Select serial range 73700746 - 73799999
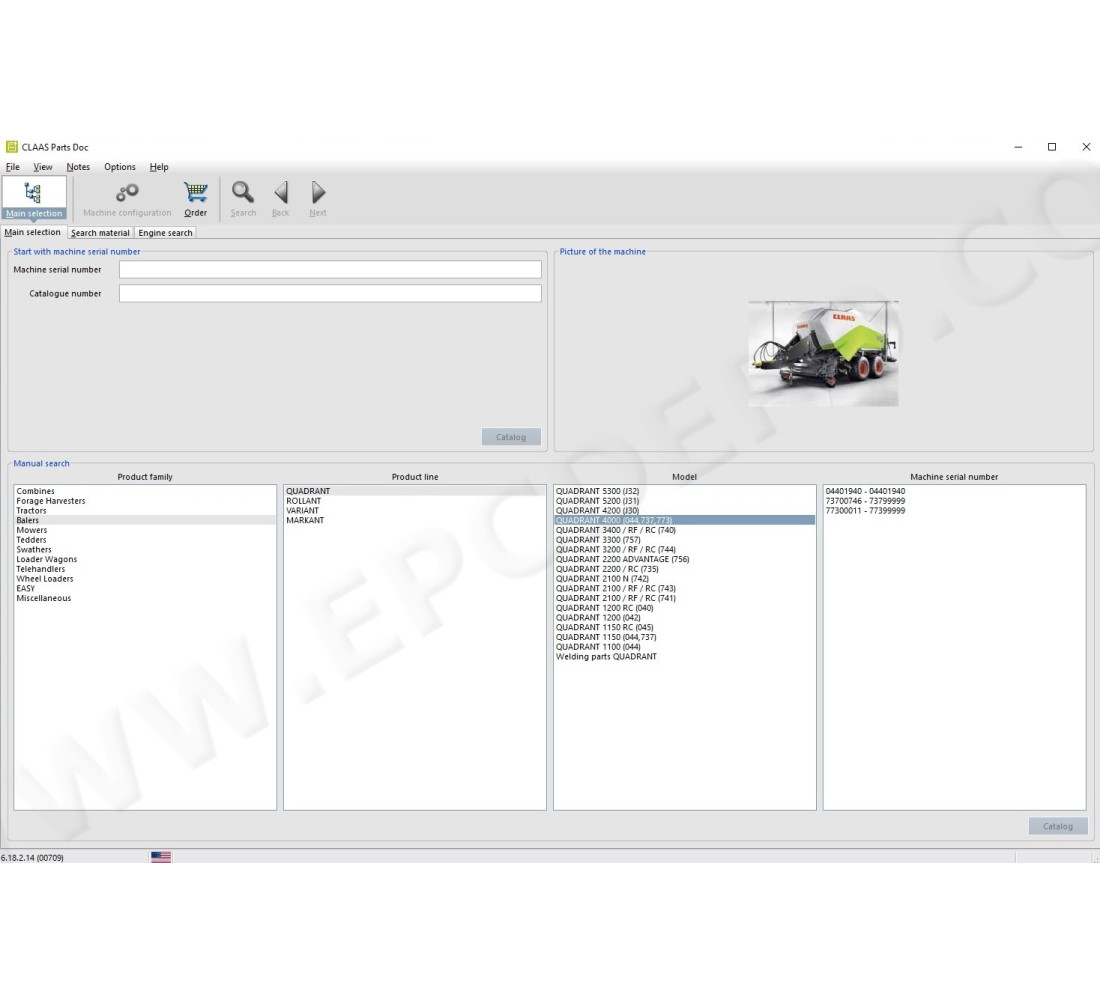 click(954, 501)
